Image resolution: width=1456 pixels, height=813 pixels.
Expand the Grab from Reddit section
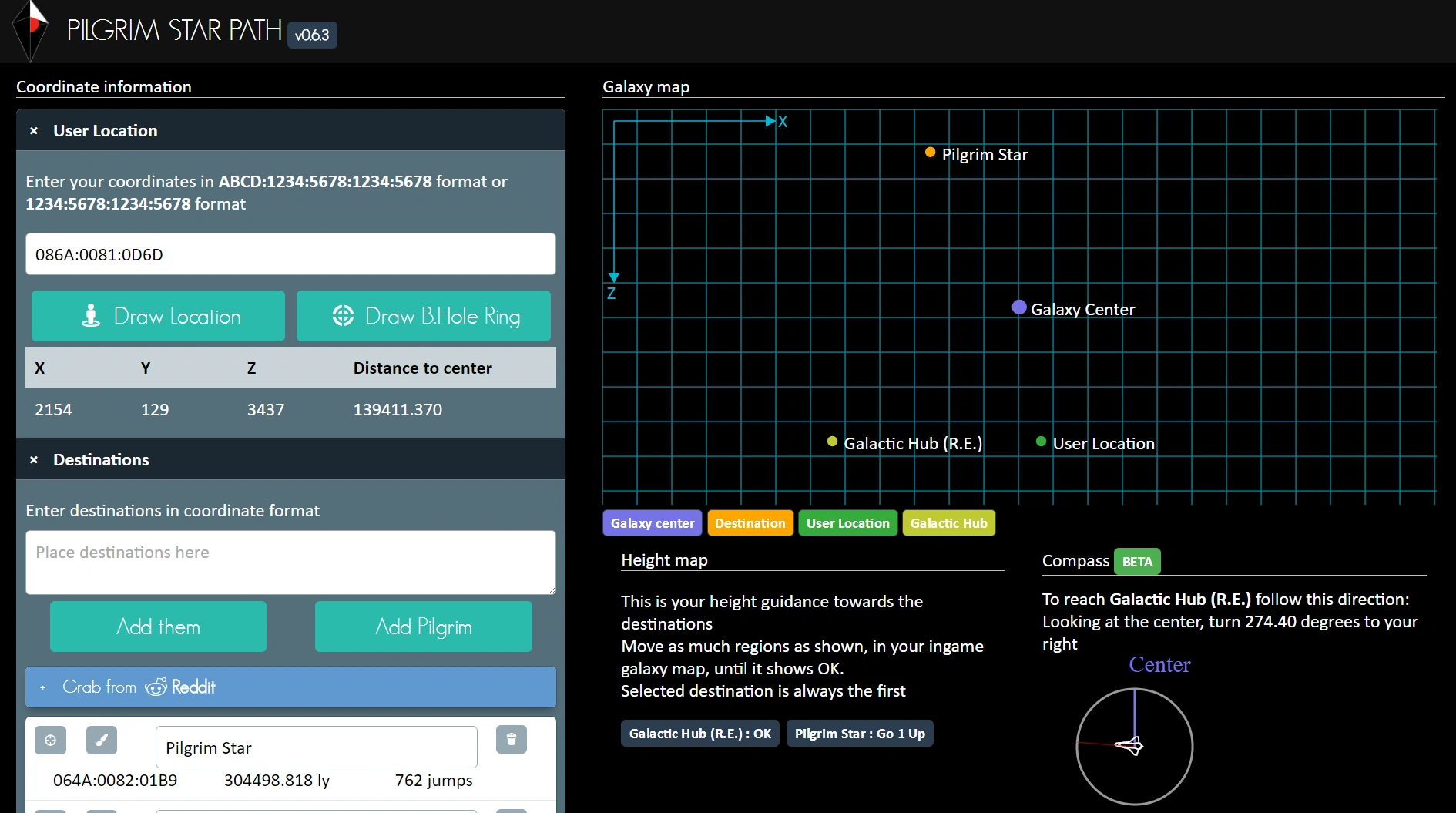(x=290, y=687)
